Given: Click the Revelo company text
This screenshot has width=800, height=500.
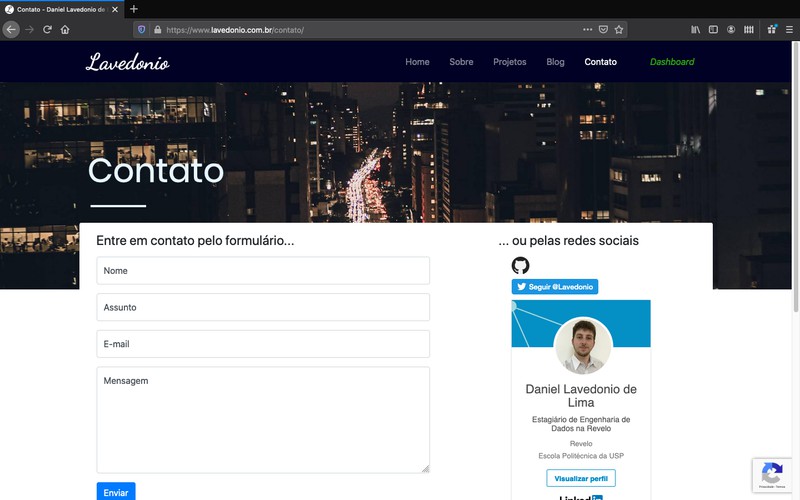Looking at the screenshot, I should pyautogui.click(x=581, y=443).
